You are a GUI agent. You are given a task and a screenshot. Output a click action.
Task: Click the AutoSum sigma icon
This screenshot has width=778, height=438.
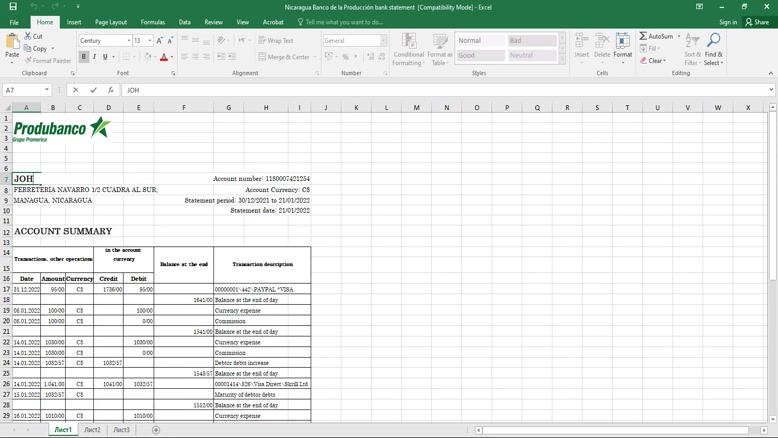(x=644, y=36)
